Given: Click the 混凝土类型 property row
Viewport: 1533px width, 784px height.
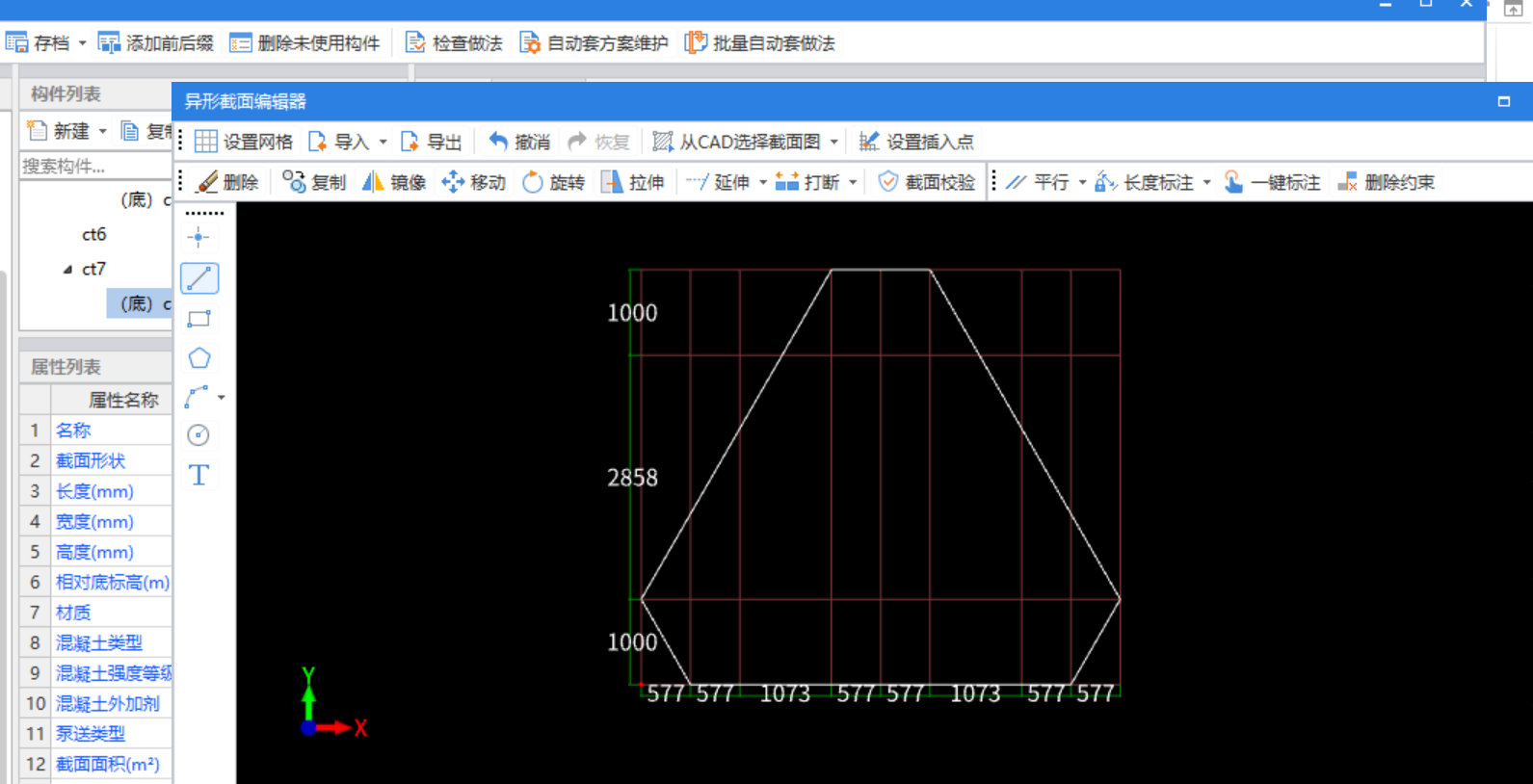Looking at the screenshot, I should [96, 642].
